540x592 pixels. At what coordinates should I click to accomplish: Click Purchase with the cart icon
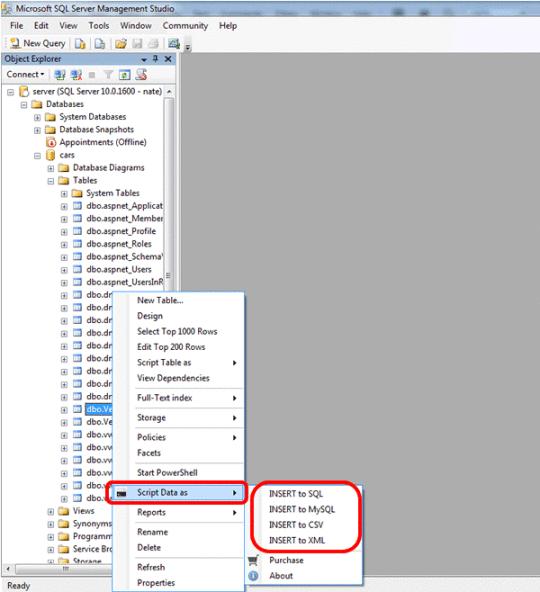pos(286,560)
